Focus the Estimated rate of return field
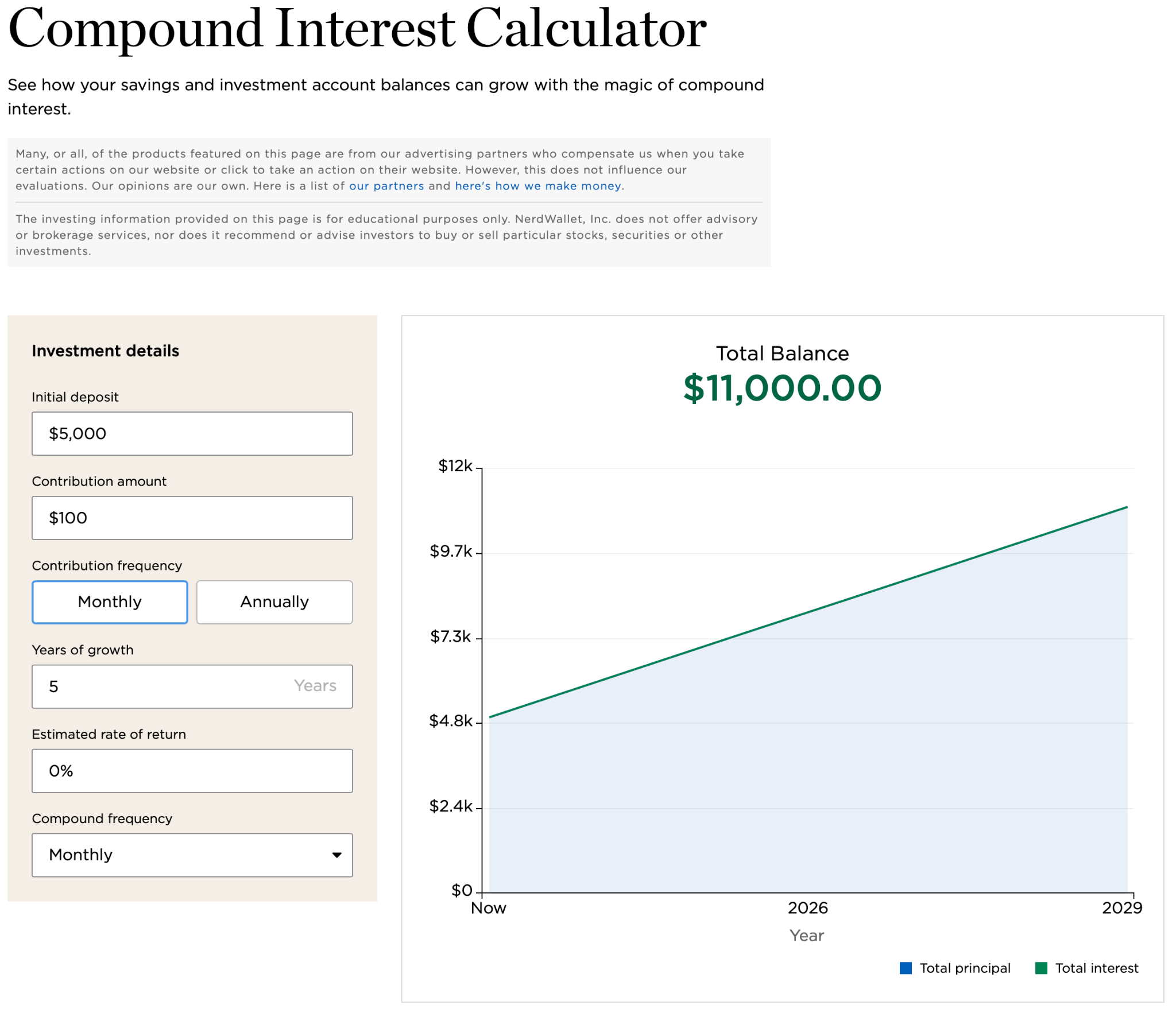 pyautogui.click(x=192, y=770)
